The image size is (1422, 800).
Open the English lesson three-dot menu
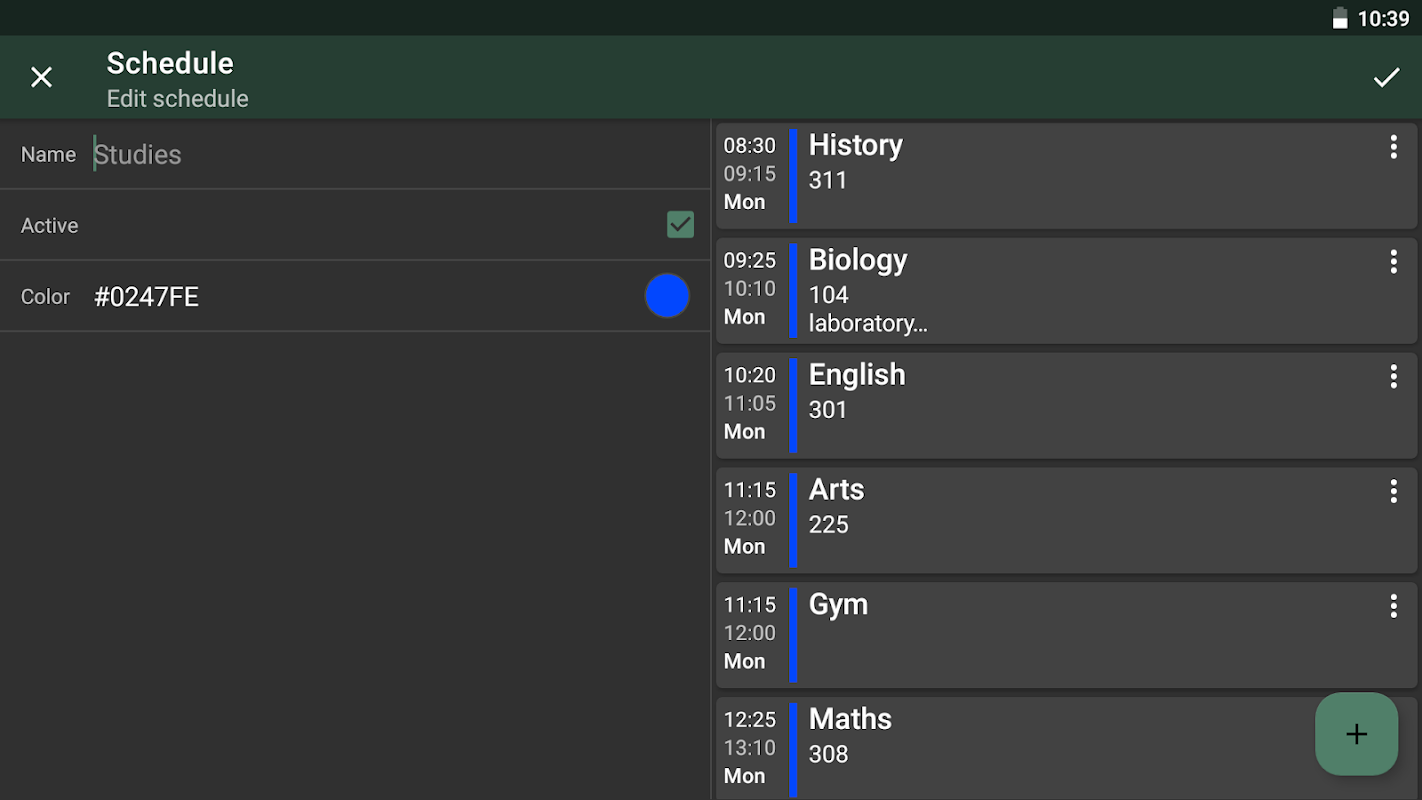1393,377
